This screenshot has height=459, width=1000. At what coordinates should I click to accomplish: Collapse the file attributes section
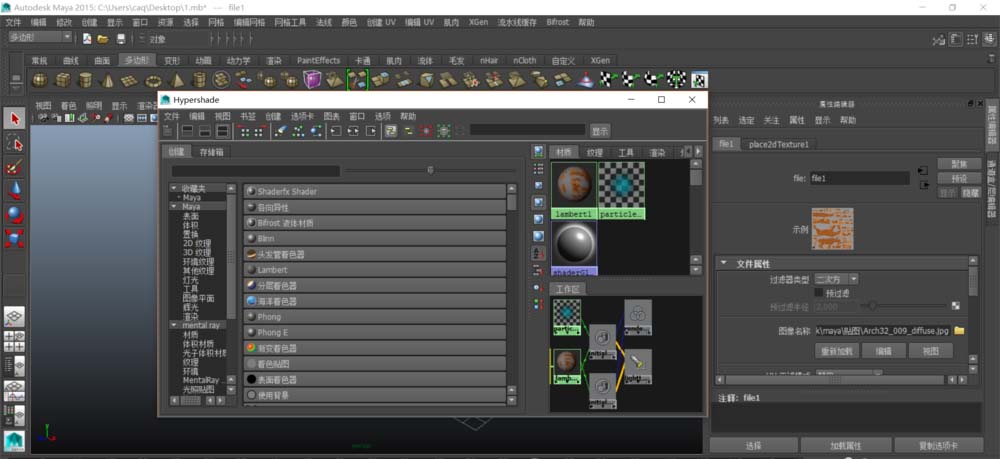click(x=723, y=263)
